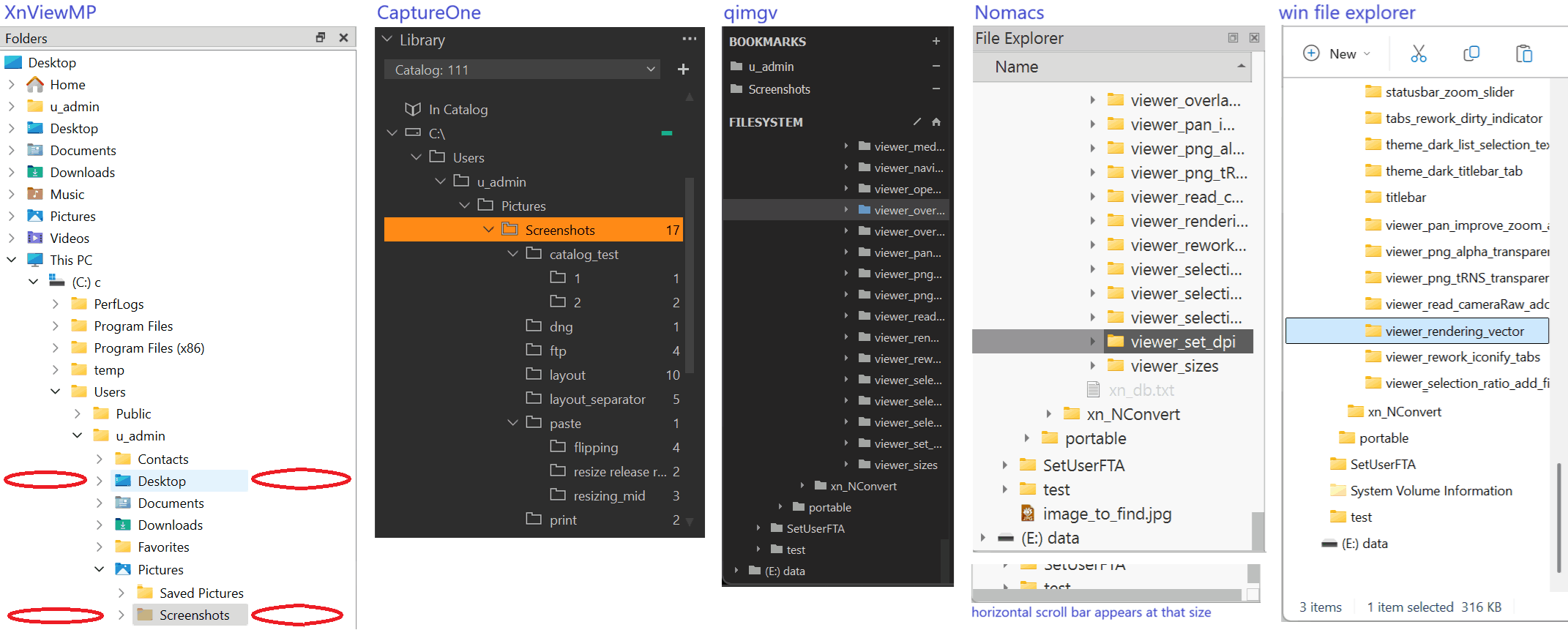This screenshot has height=630, width=1568.
Task: Float the XnViewMP Folders panel with undock icon
Action: 320,37
